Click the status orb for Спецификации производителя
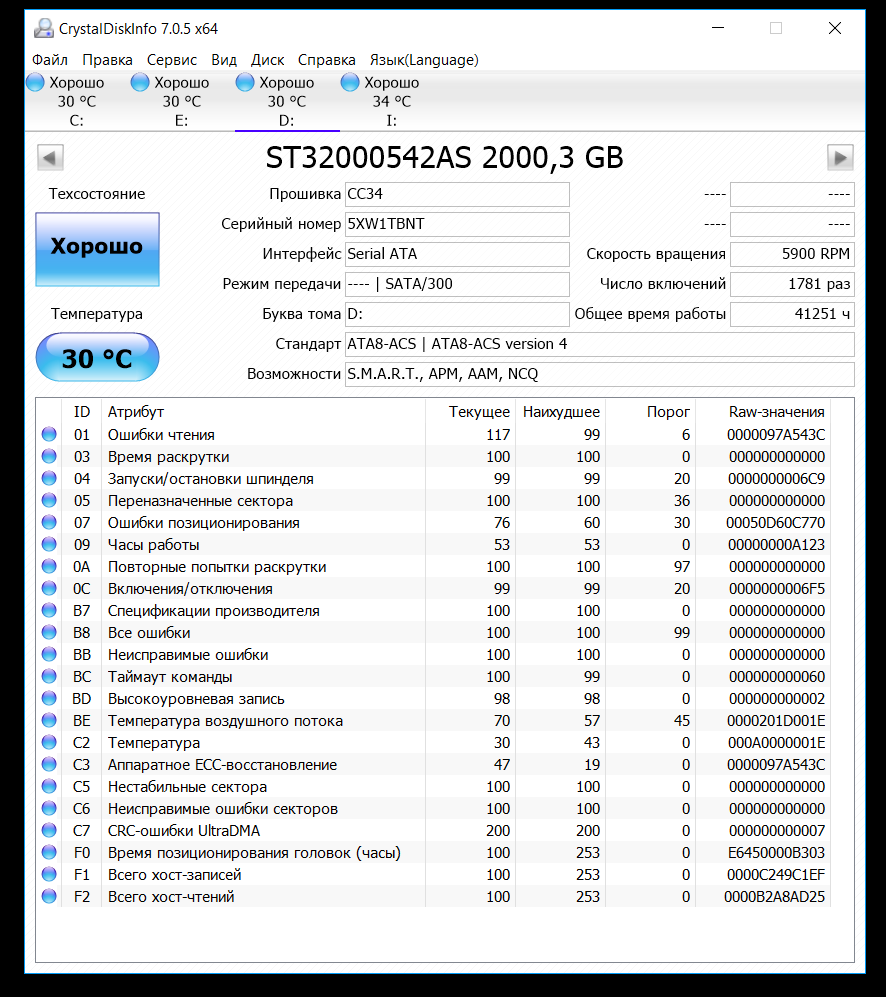This screenshot has width=886, height=997. tap(49, 610)
